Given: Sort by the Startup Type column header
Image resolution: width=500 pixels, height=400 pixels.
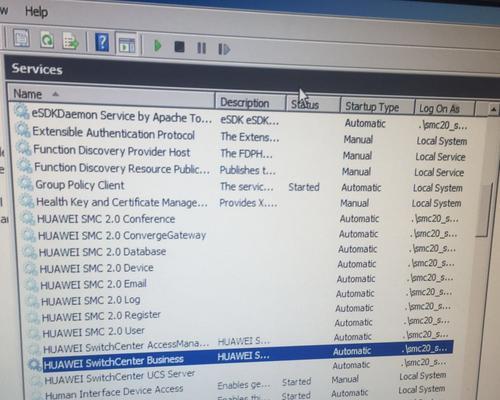Looking at the screenshot, I should click(377, 107).
